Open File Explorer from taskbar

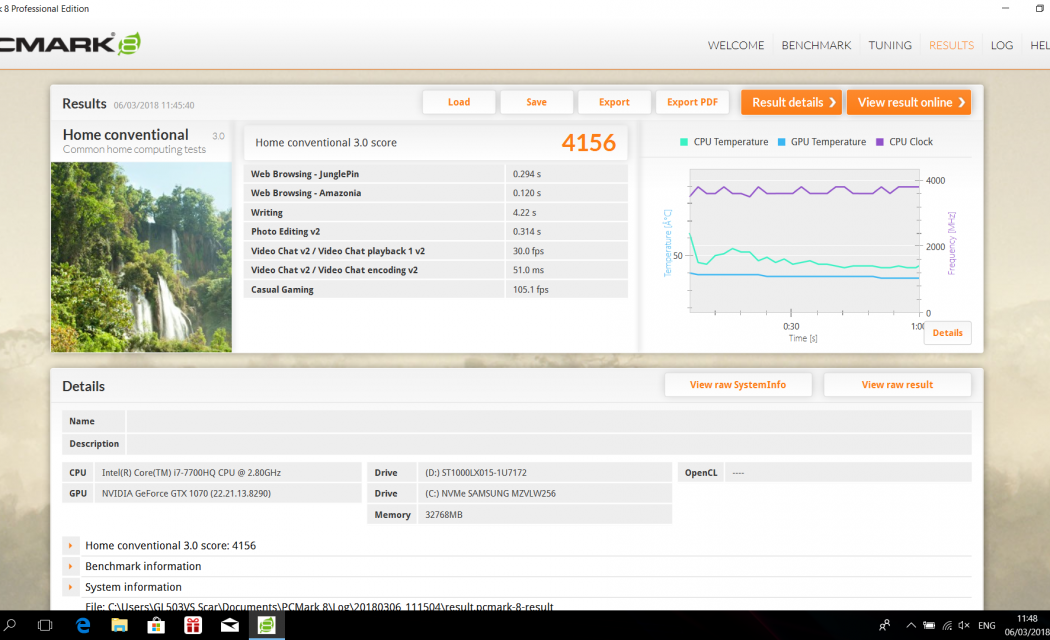[x=119, y=625]
